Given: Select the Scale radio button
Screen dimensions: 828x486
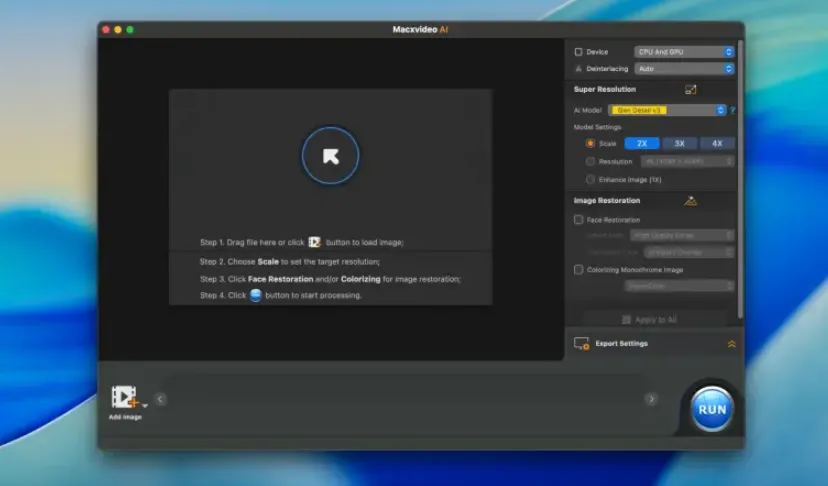Looking at the screenshot, I should (x=590, y=143).
